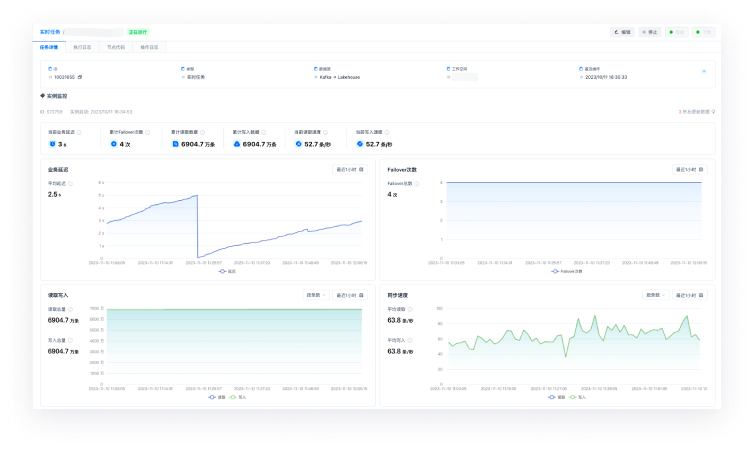Open the granularity dropdown in 同步速度 chart

656,295
